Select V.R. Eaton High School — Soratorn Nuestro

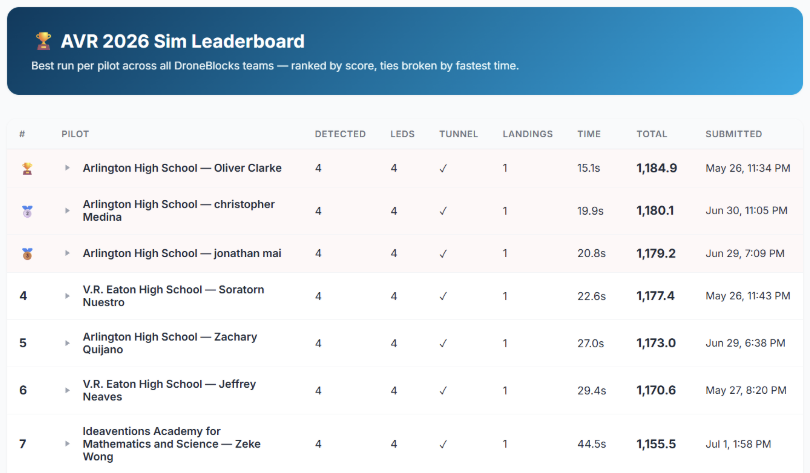[174, 296]
